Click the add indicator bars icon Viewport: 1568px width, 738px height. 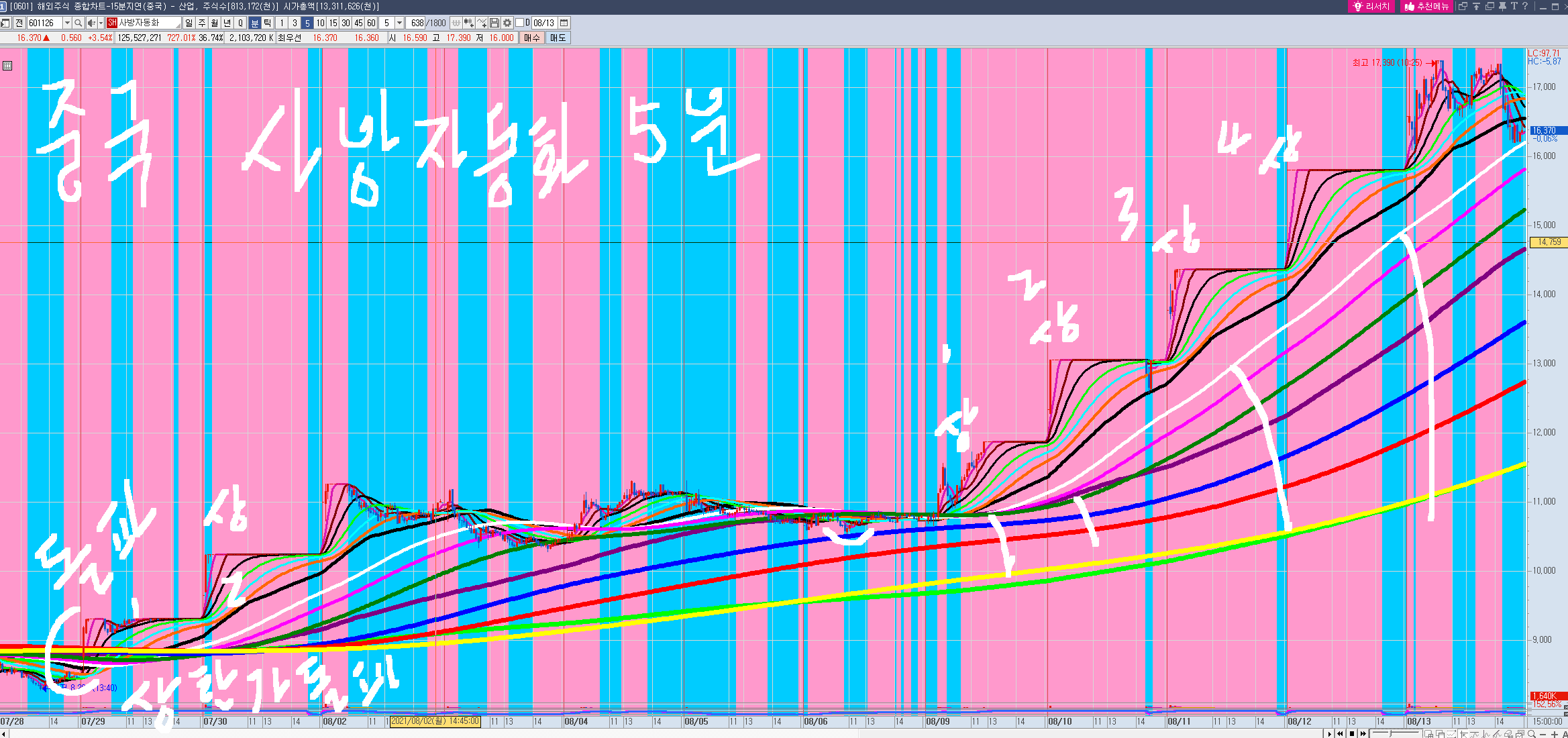[469, 23]
